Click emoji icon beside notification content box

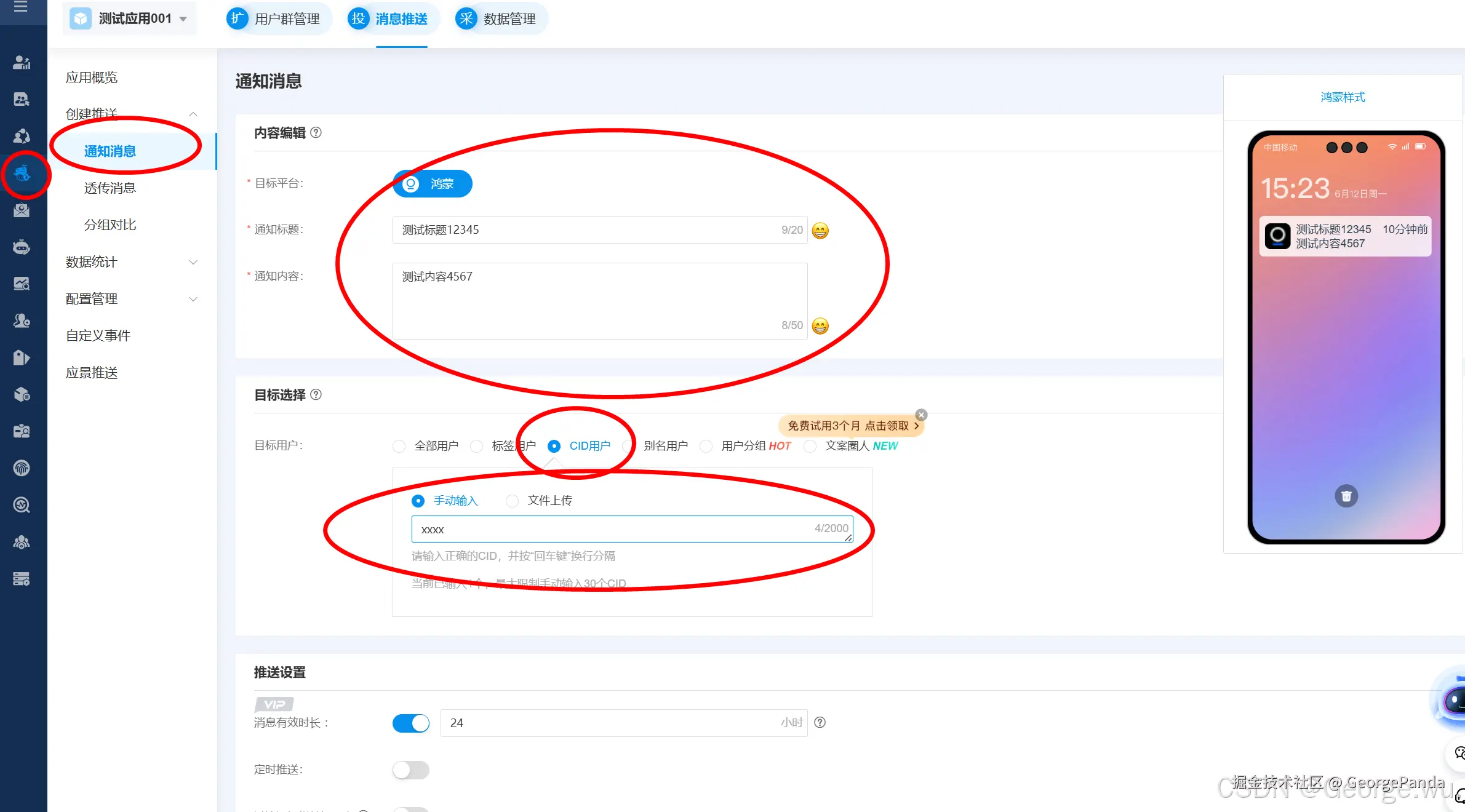820,326
